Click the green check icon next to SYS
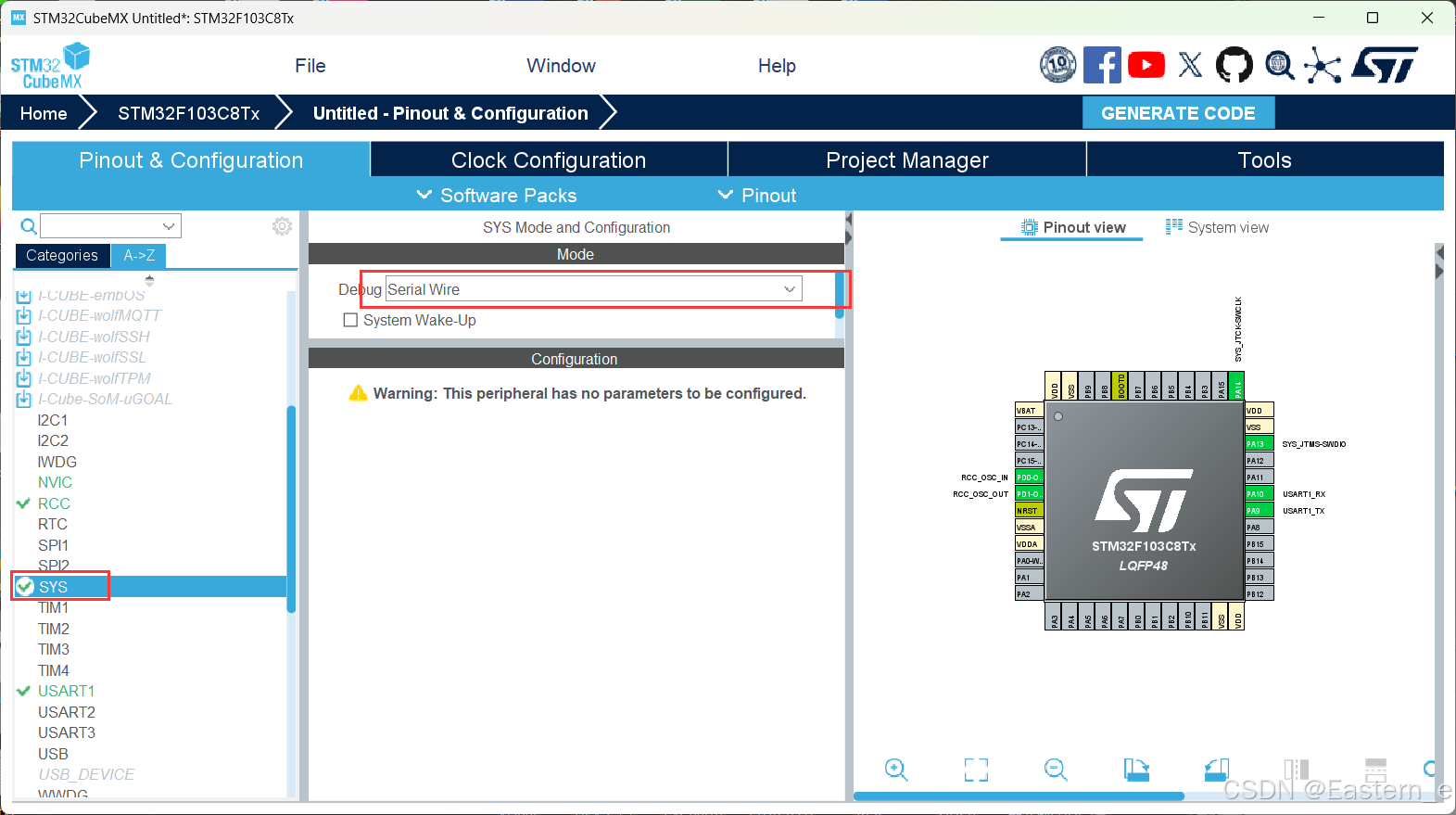The image size is (1456, 815). [x=25, y=587]
